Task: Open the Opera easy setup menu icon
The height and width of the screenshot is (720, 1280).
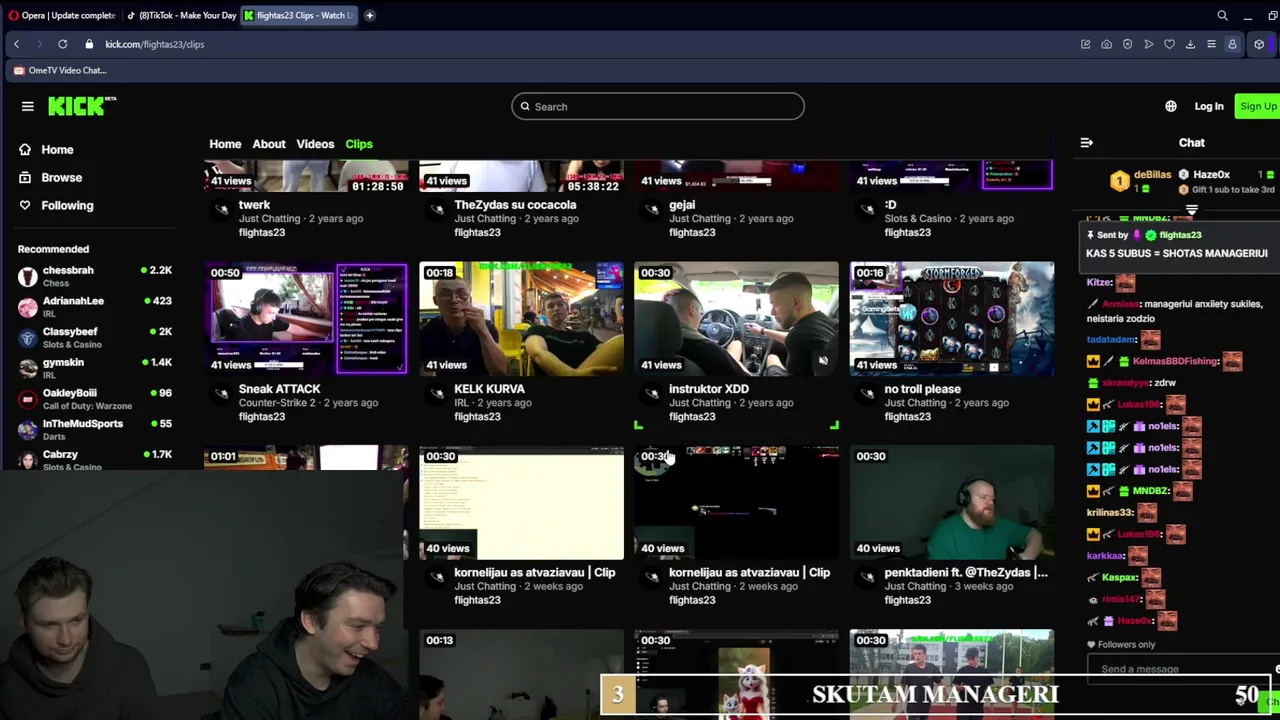Action: (1211, 44)
